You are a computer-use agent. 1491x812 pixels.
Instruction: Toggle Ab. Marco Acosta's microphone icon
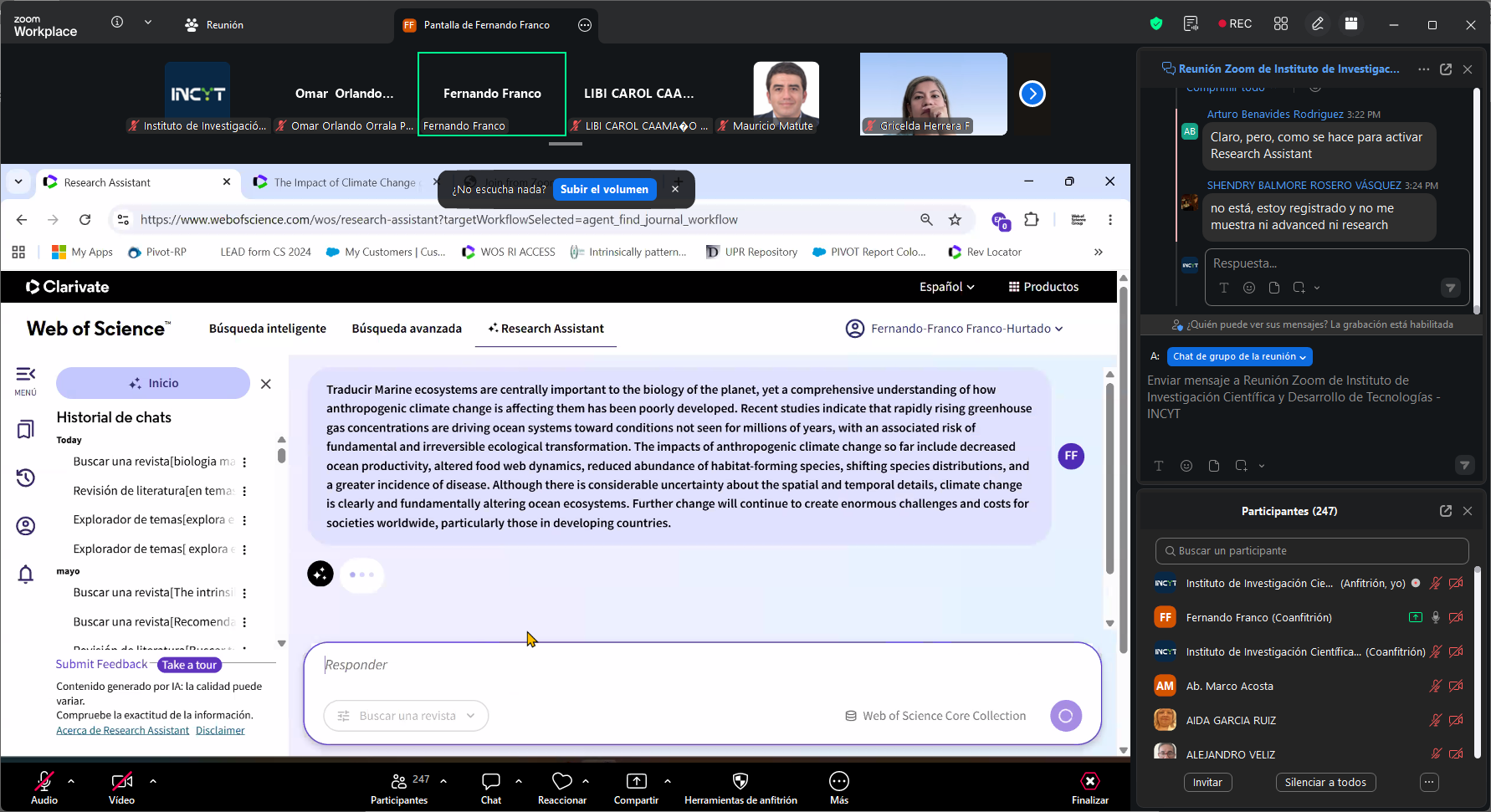point(1436,687)
